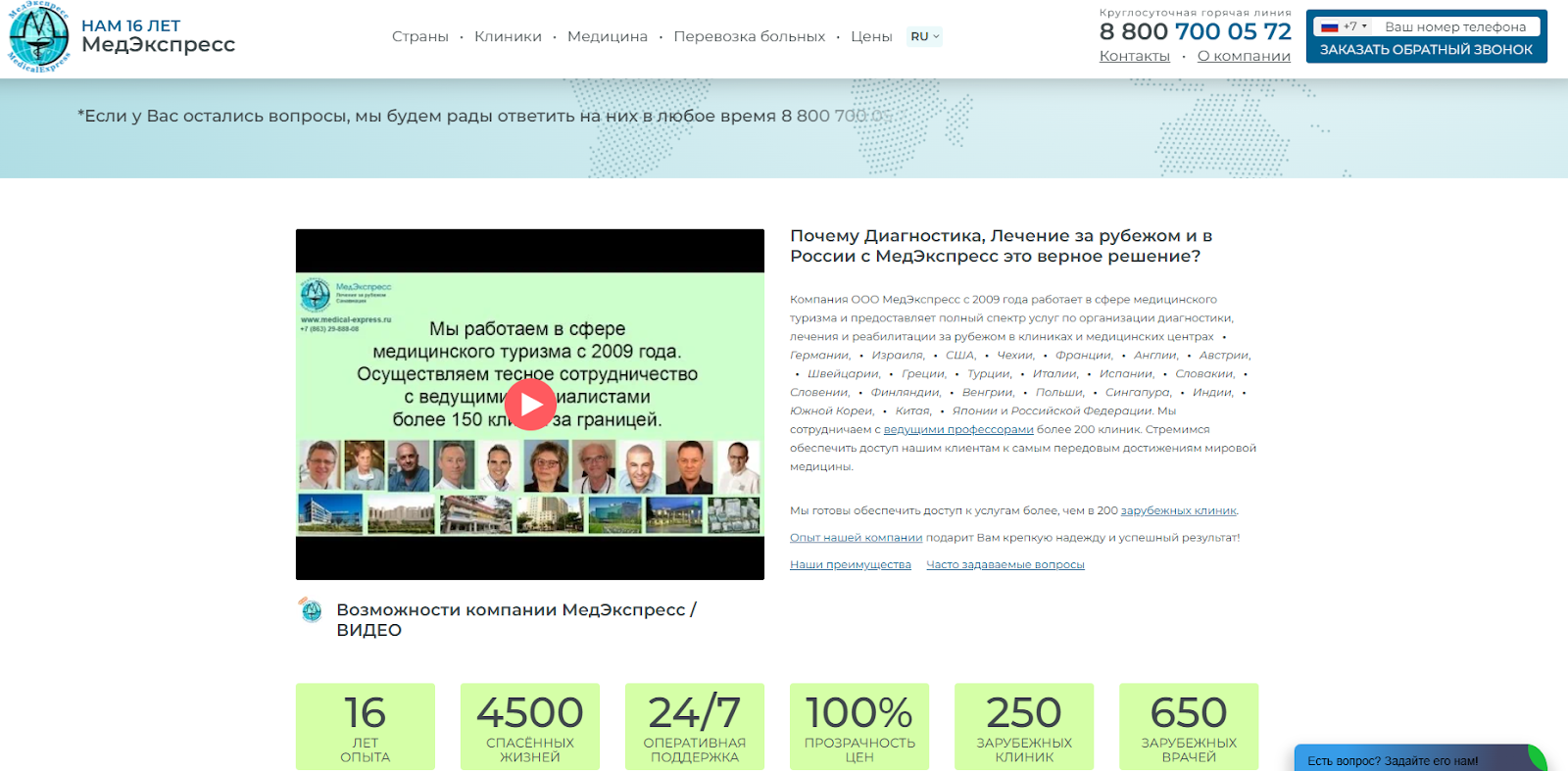
Task: Open the Наши преимущества link
Action: [x=851, y=564]
